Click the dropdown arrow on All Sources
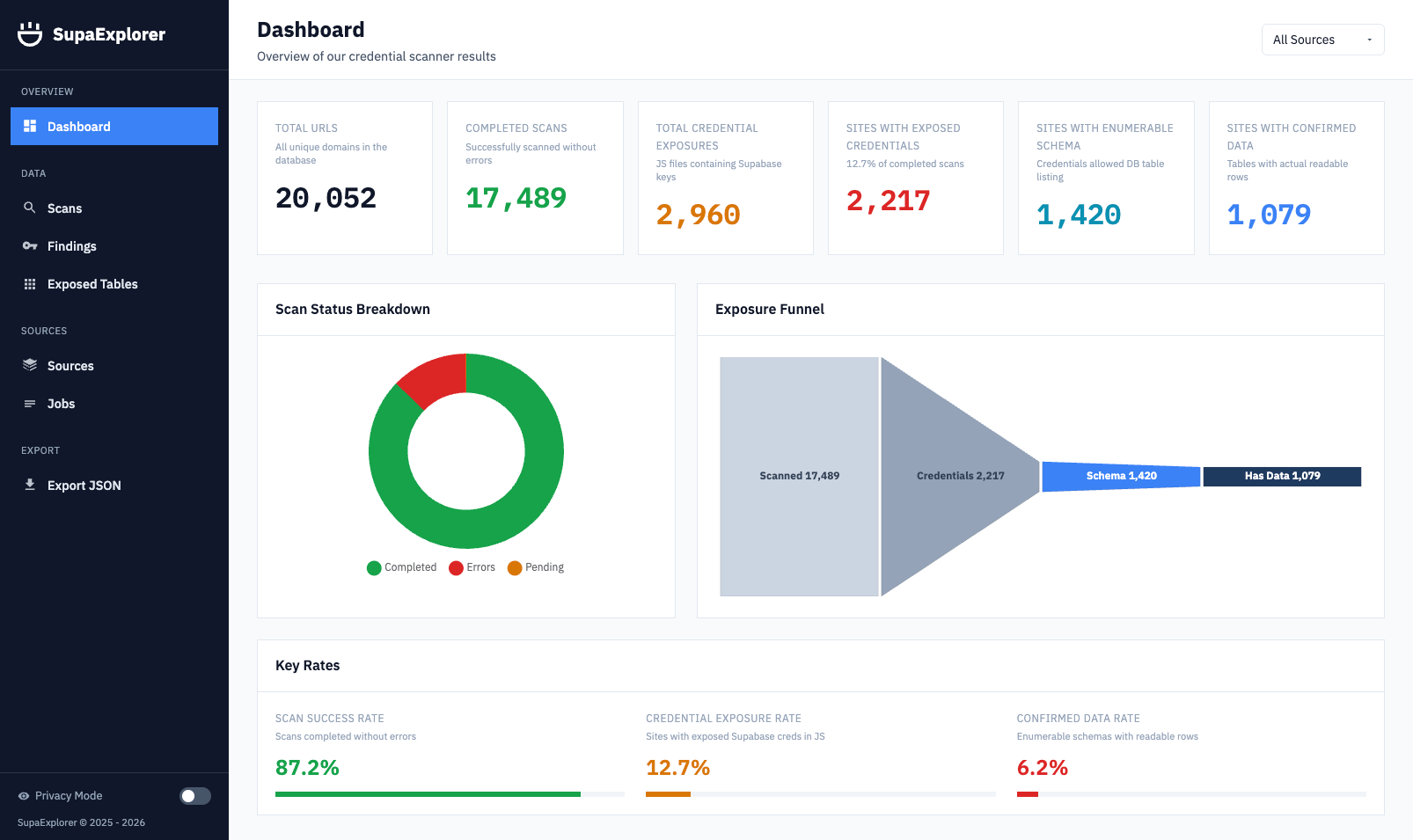Viewport: 1413px width, 840px height. tap(1369, 39)
